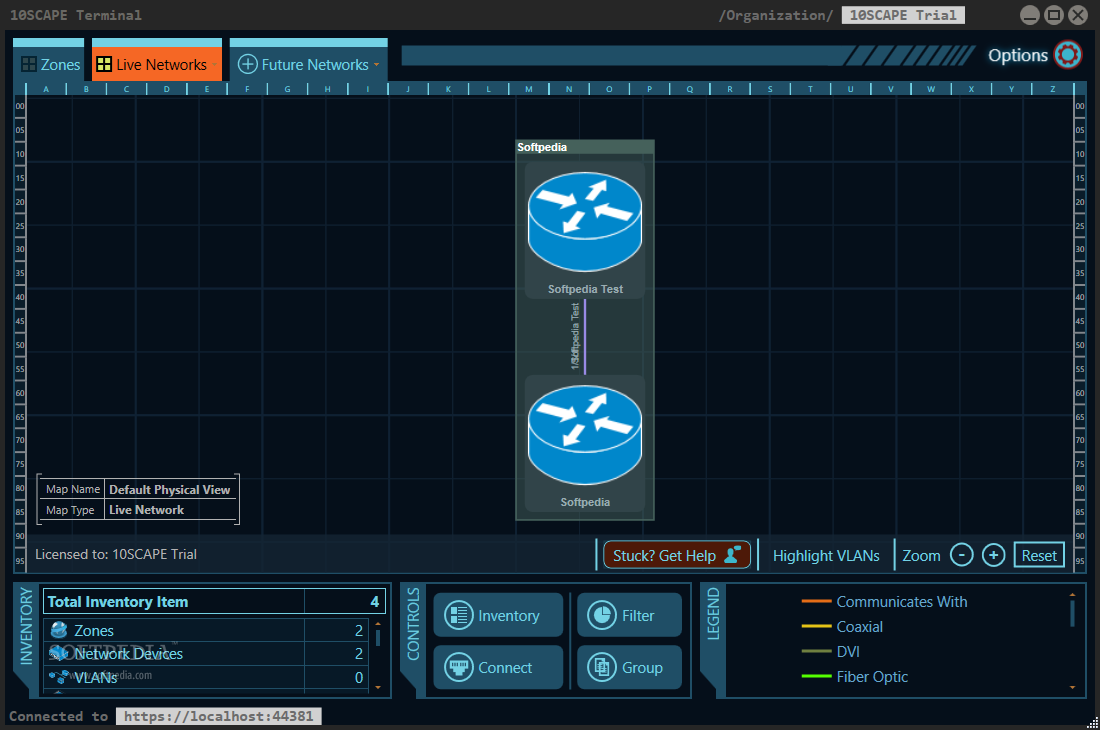The width and height of the screenshot is (1100, 730).
Task: Click the orange Communicates With swatch
Action: 817,602
